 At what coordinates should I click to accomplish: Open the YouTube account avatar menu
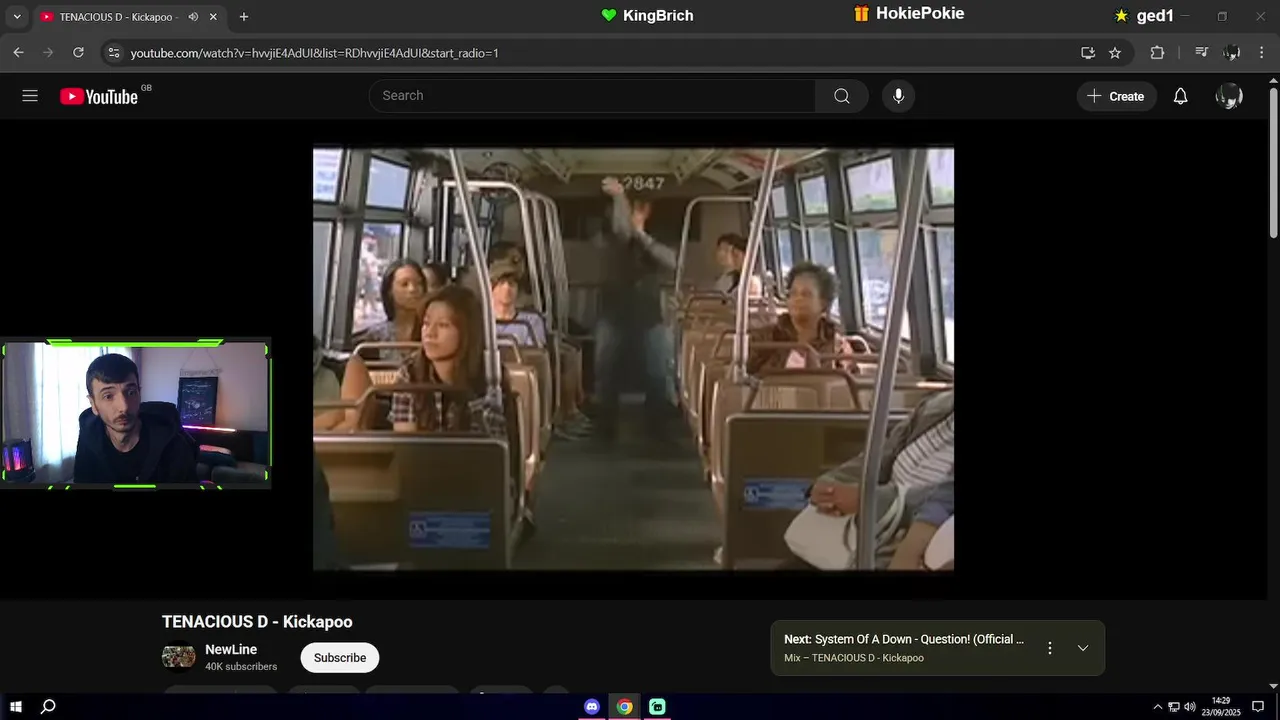tap(1229, 96)
